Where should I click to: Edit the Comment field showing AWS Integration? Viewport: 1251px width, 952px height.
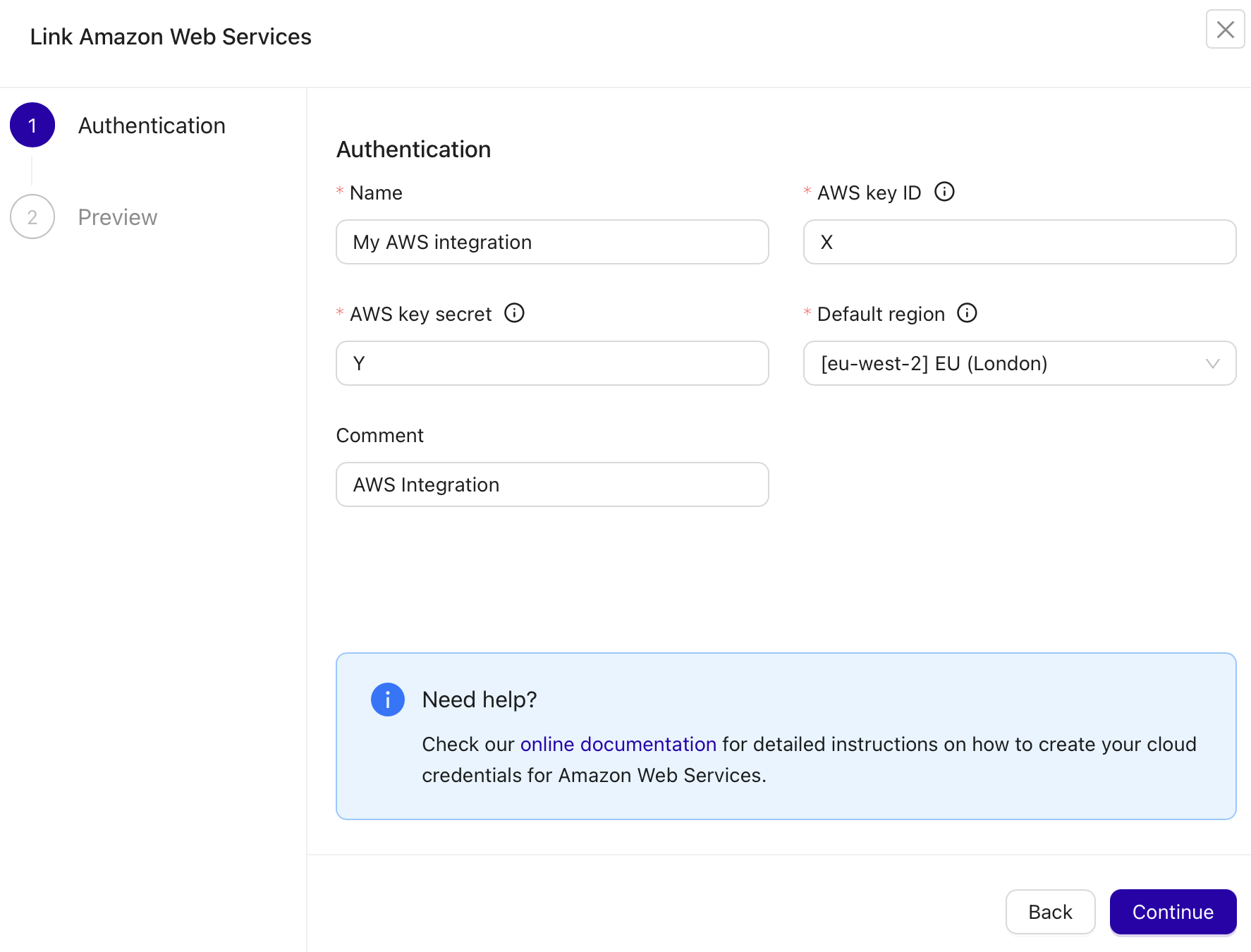click(552, 484)
